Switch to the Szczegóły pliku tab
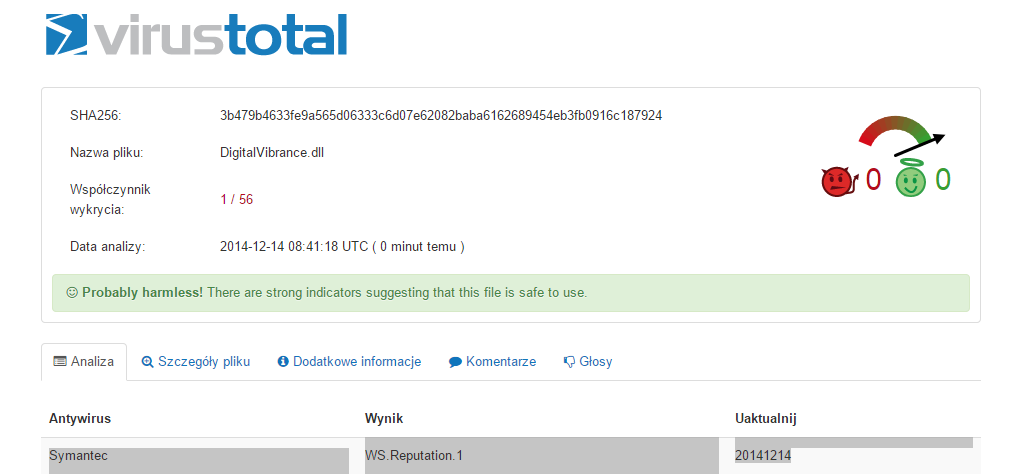 coord(196,362)
